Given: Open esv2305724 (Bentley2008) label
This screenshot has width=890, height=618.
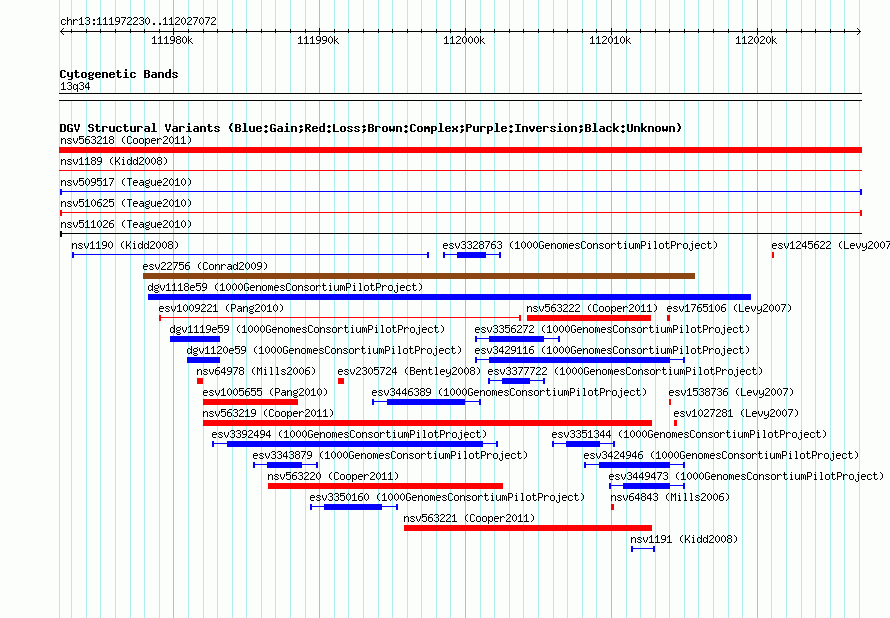Looking at the screenshot, I should click(409, 371).
